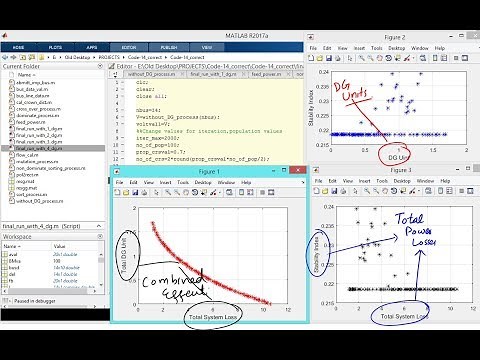Click New Figure icon in Figure 1

[117, 192]
